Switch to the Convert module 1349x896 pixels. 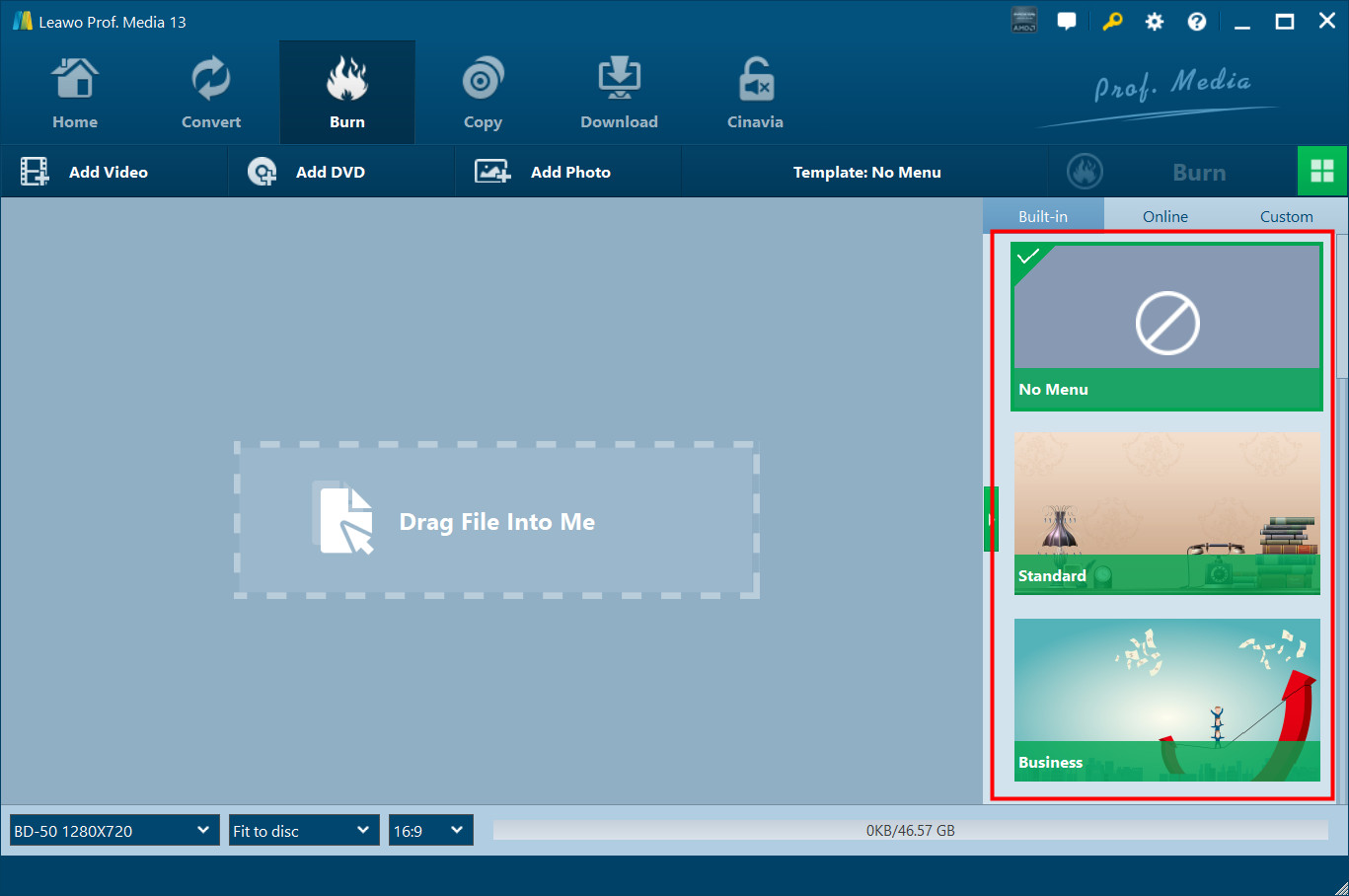(x=211, y=94)
